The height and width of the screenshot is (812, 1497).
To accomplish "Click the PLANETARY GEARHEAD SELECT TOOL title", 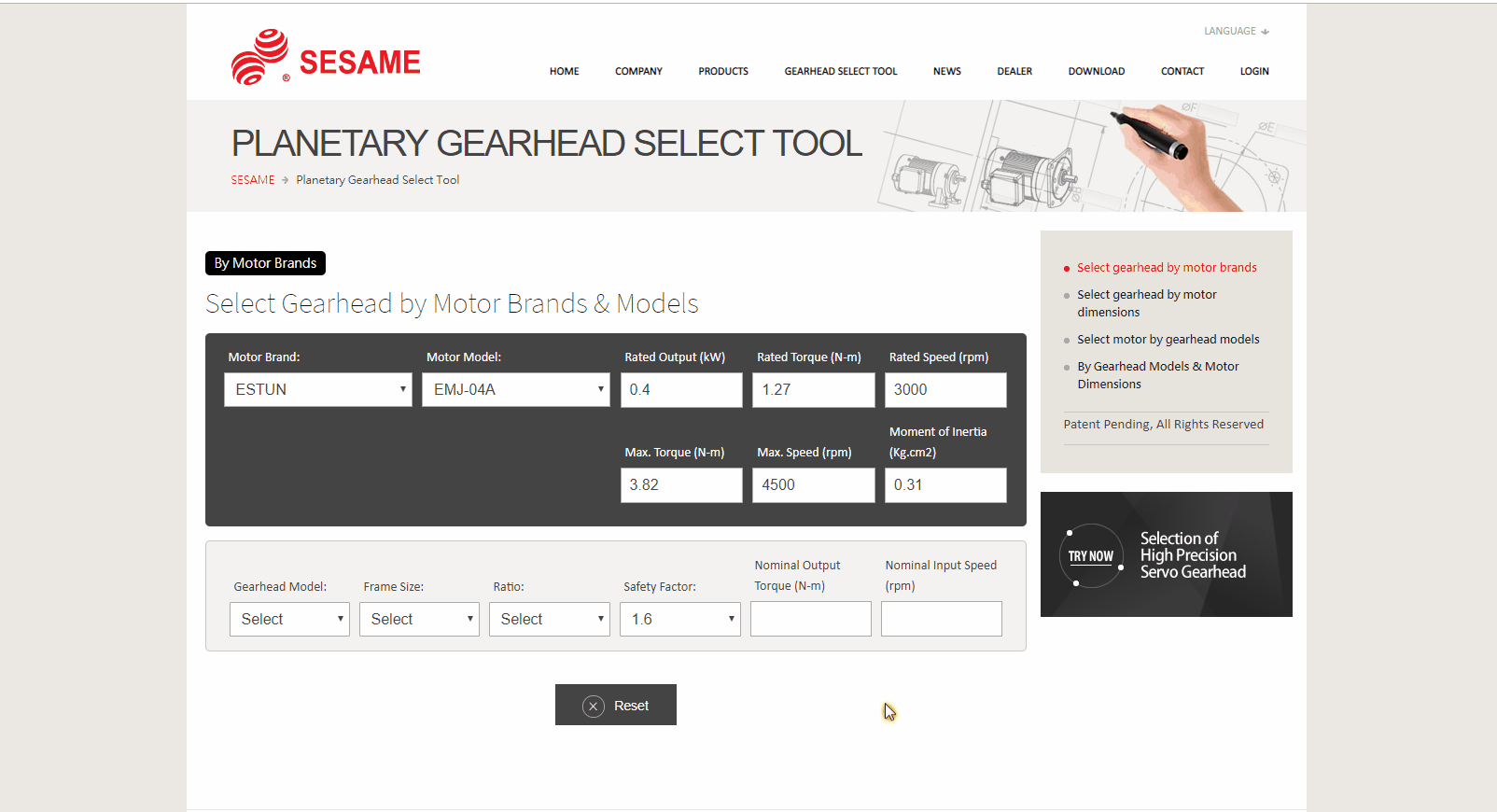I will 547,144.
